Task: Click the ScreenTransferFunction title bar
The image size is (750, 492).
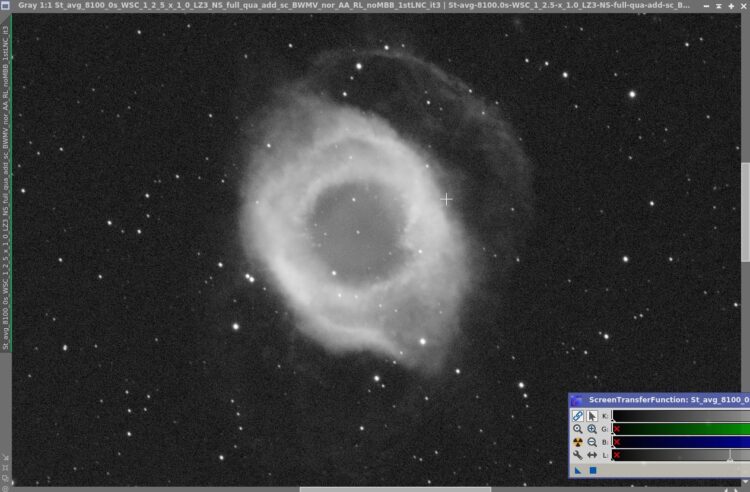Action: 660,400
